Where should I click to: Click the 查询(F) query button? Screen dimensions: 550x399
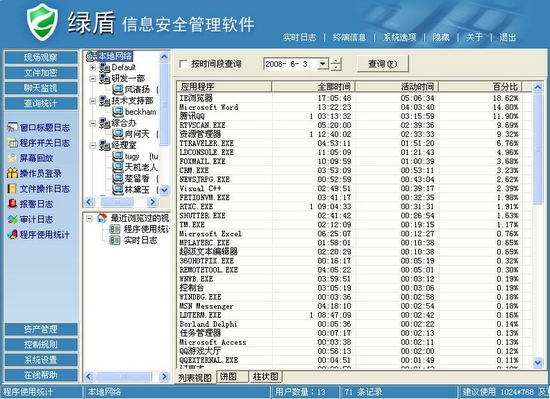pyautogui.click(x=383, y=64)
